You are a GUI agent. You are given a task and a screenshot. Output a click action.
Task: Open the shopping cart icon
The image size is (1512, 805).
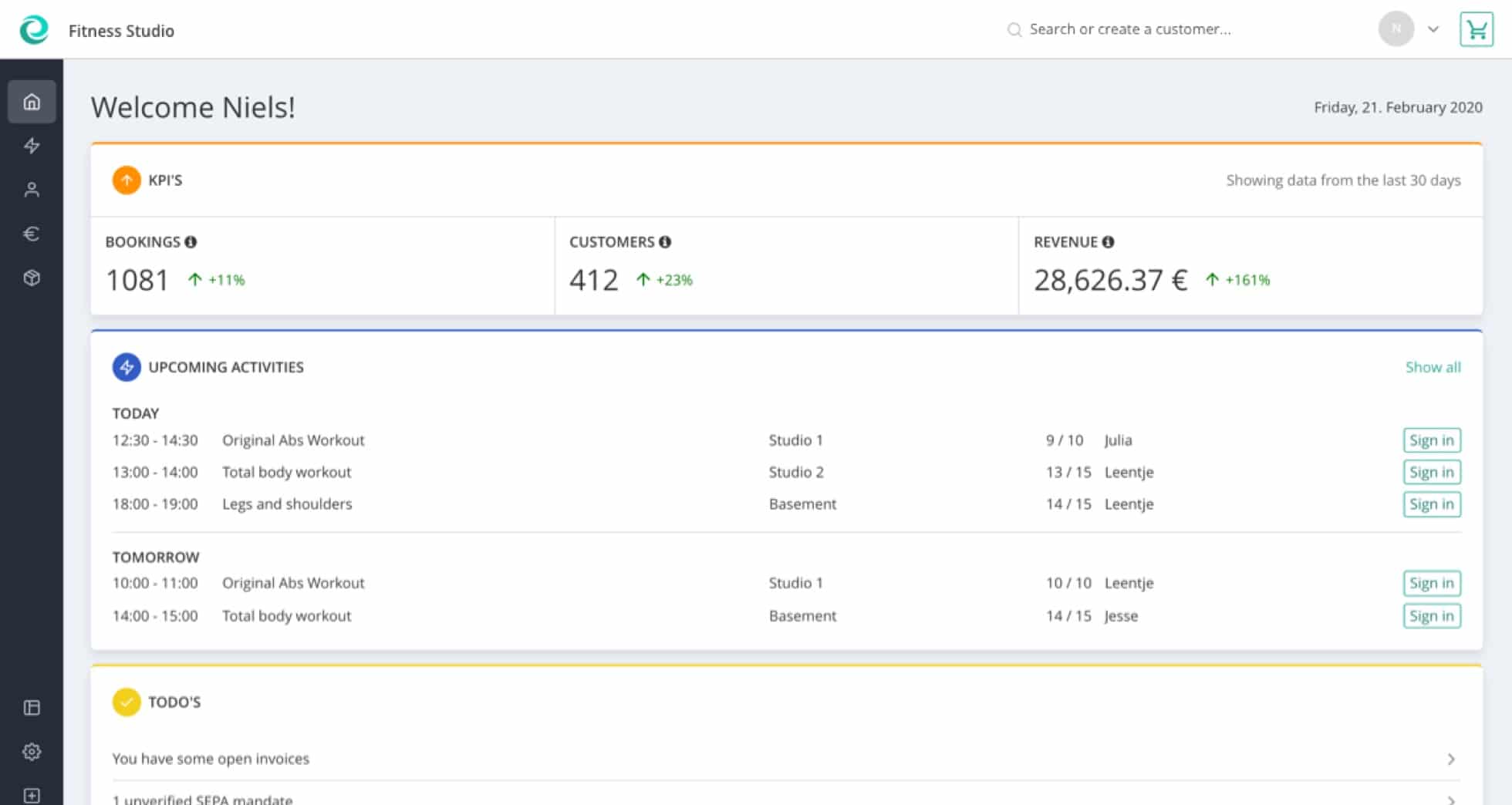1477,29
